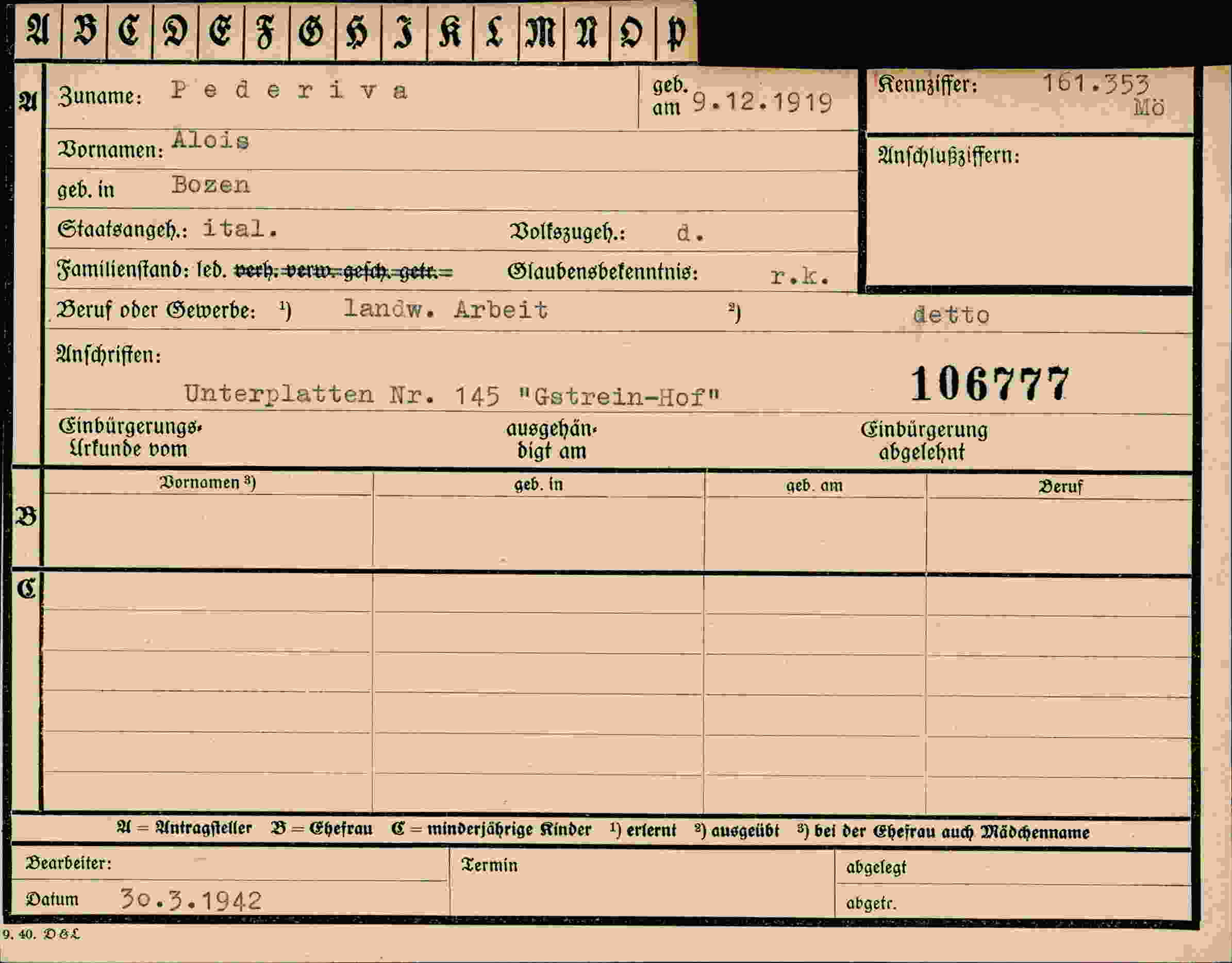Click the struck-out 'verh. verw. gesch. getr.' options

(x=343, y=272)
